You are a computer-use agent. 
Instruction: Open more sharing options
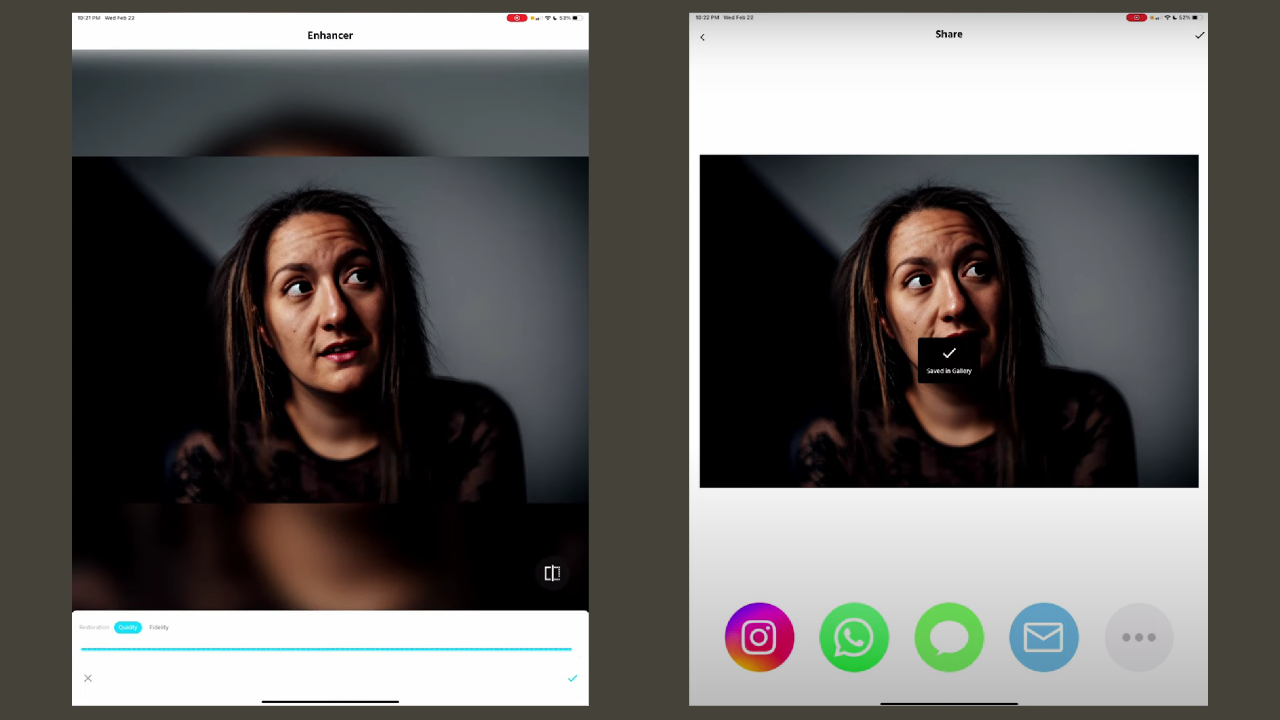coord(1139,637)
